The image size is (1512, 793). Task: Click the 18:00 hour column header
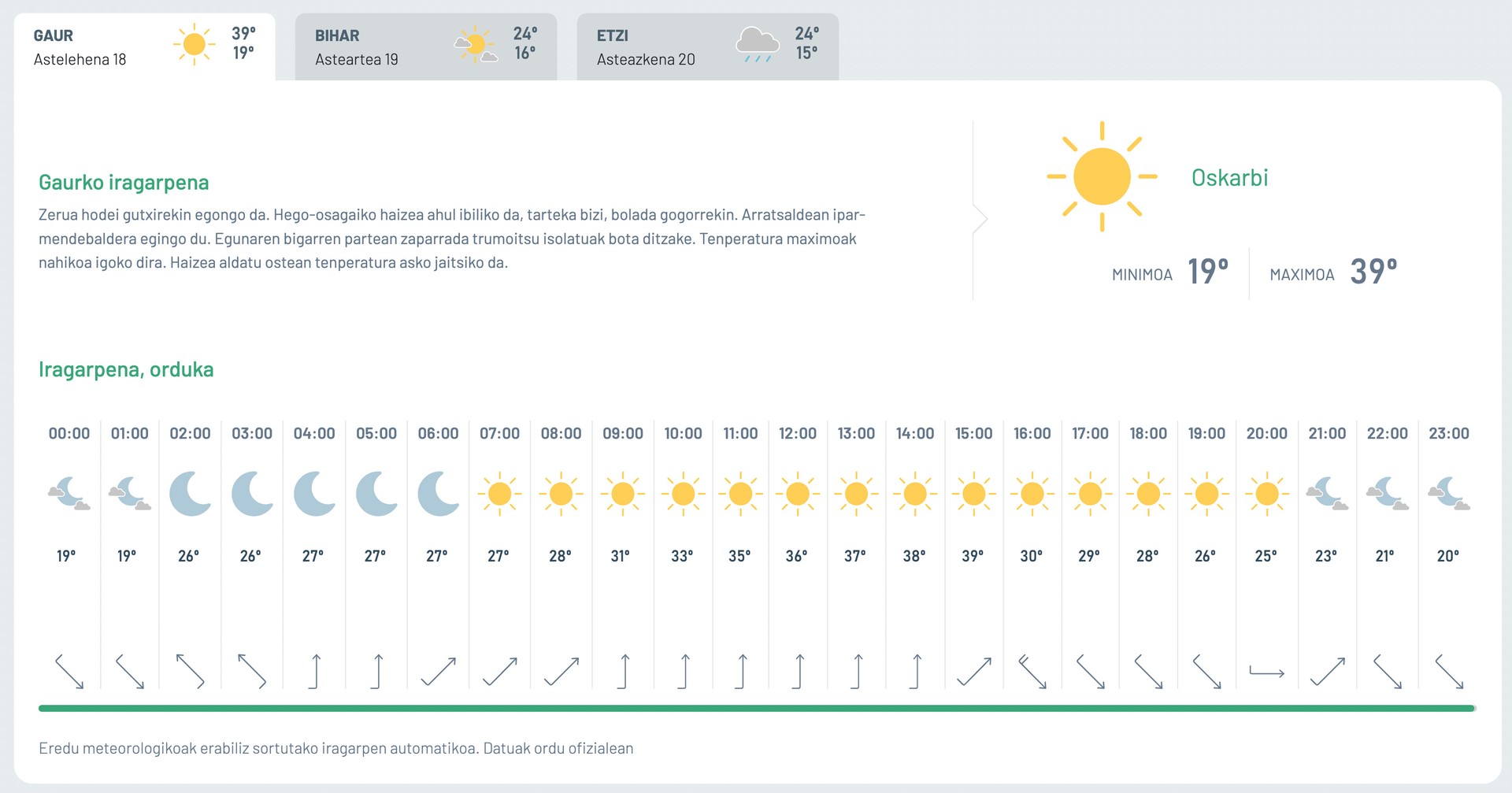pos(1148,433)
